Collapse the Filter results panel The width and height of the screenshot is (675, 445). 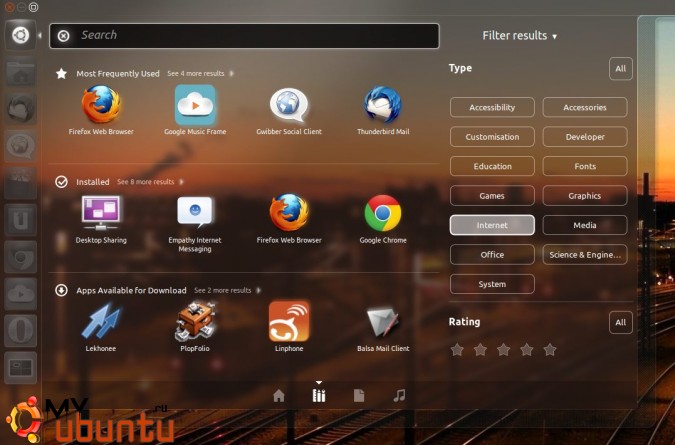519,36
